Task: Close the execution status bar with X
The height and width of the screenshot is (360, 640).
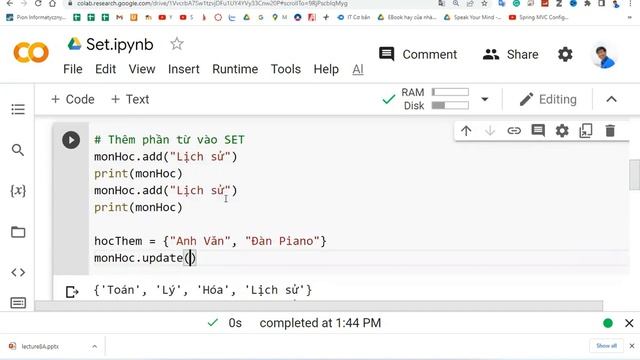Action: [x=629, y=323]
